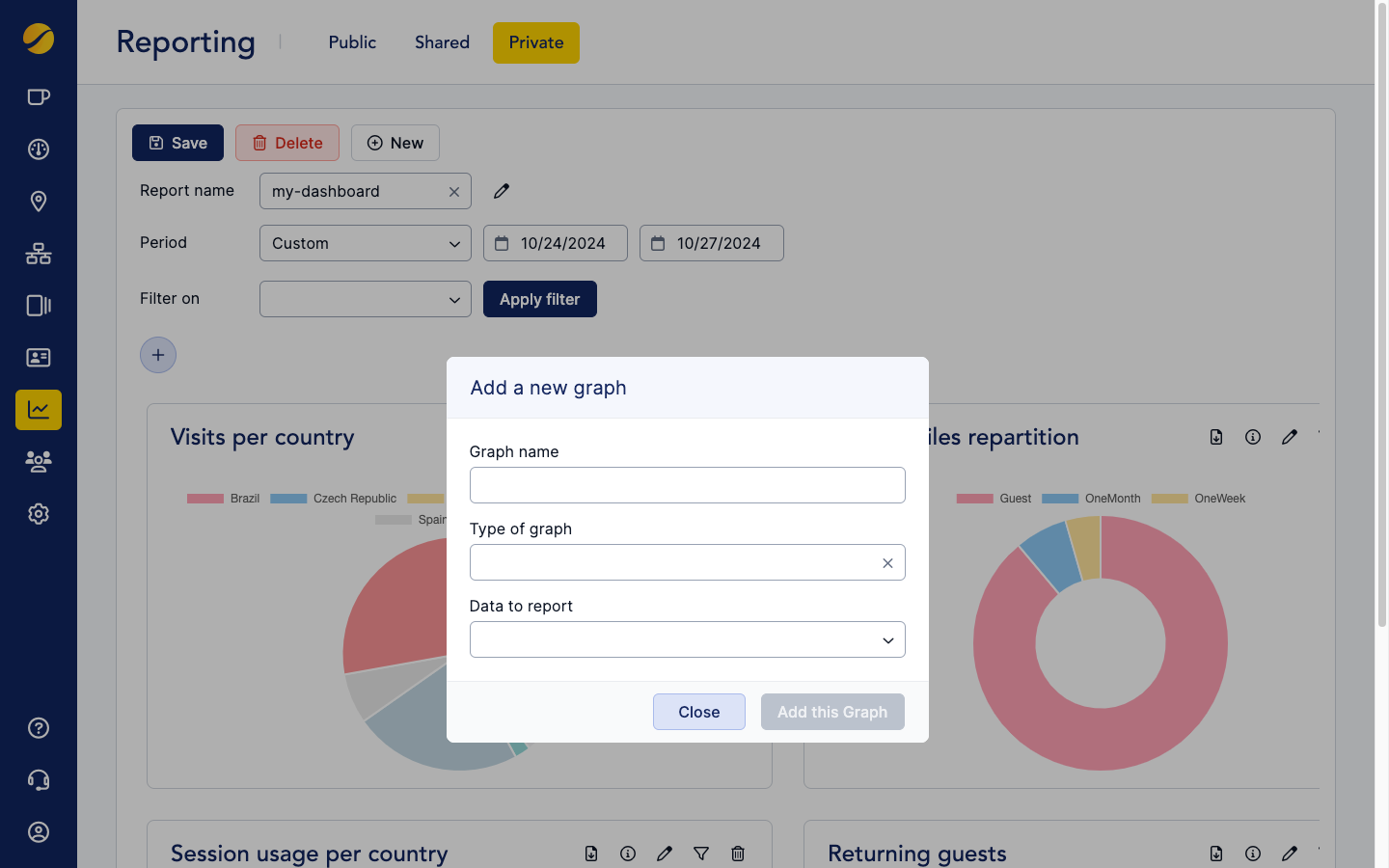Toggle the OneWeek legend entry
Image resolution: width=1389 pixels, height=868 pixels.
[x=1199, y=499]
